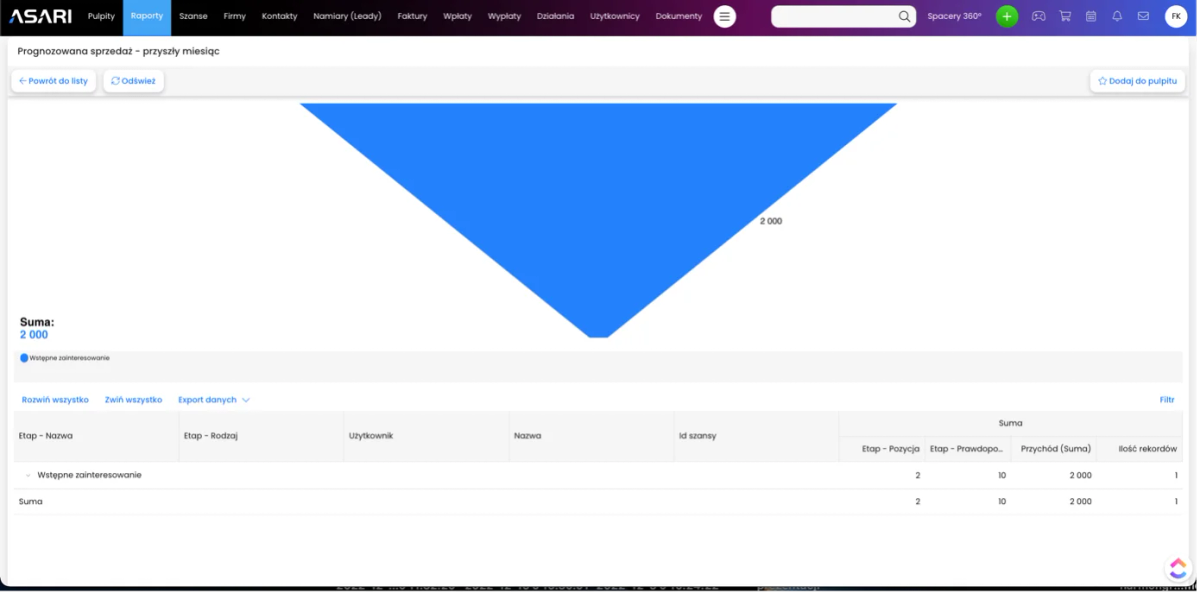Click Rozwiń wszystko link

(55, 400)
